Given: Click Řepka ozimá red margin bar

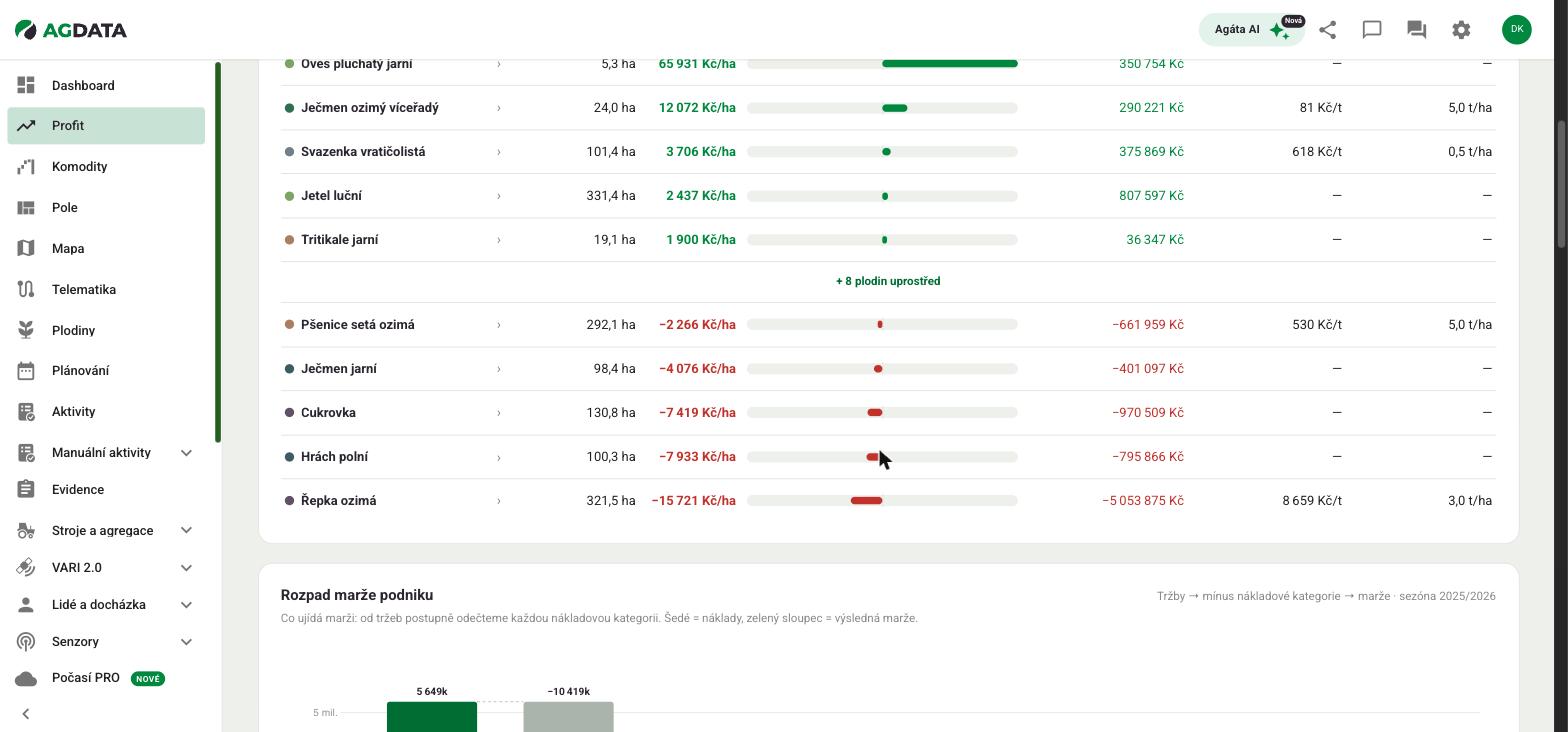Looking at the screenshot, I should (x=866, y=501).
